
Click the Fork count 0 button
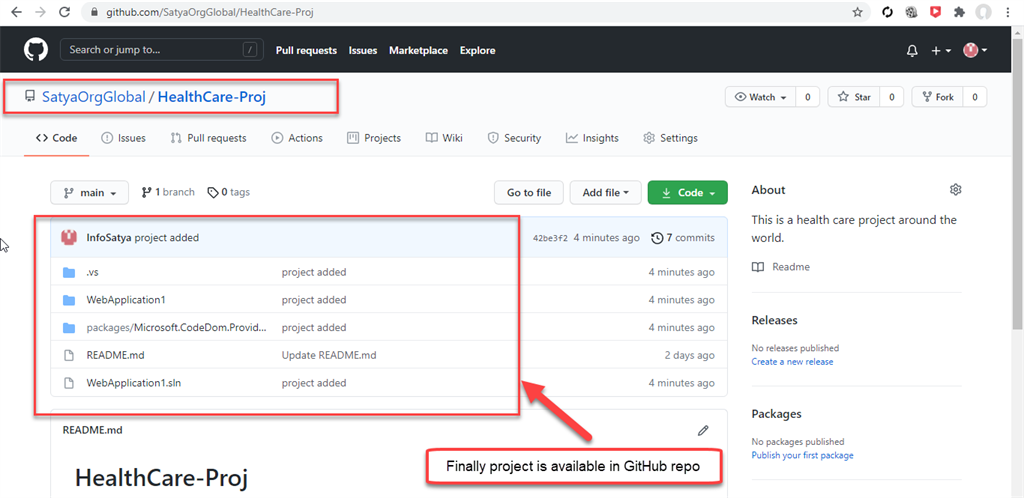(975, 97)
